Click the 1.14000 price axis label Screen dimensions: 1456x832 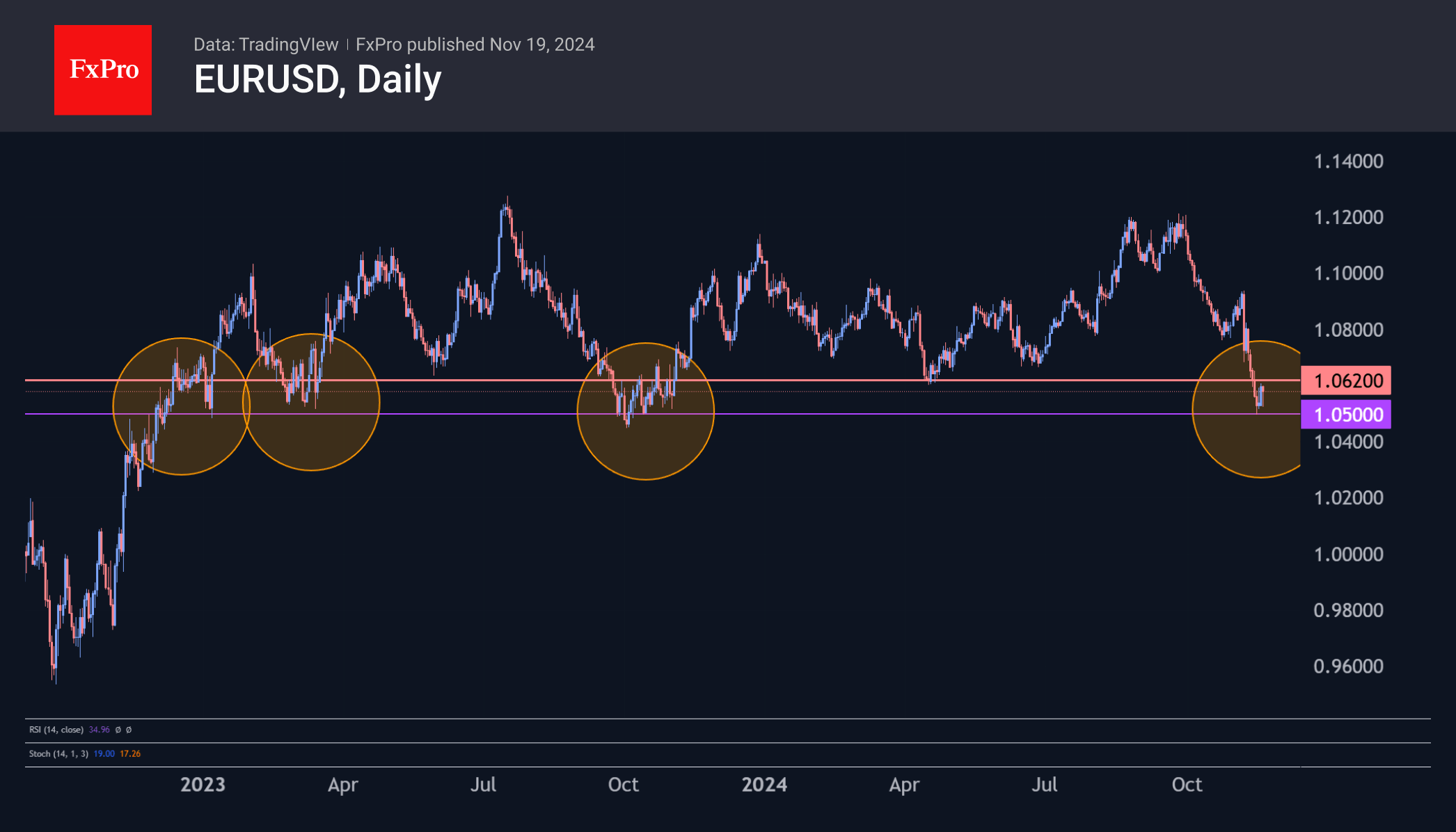[x=1347, y=161]
